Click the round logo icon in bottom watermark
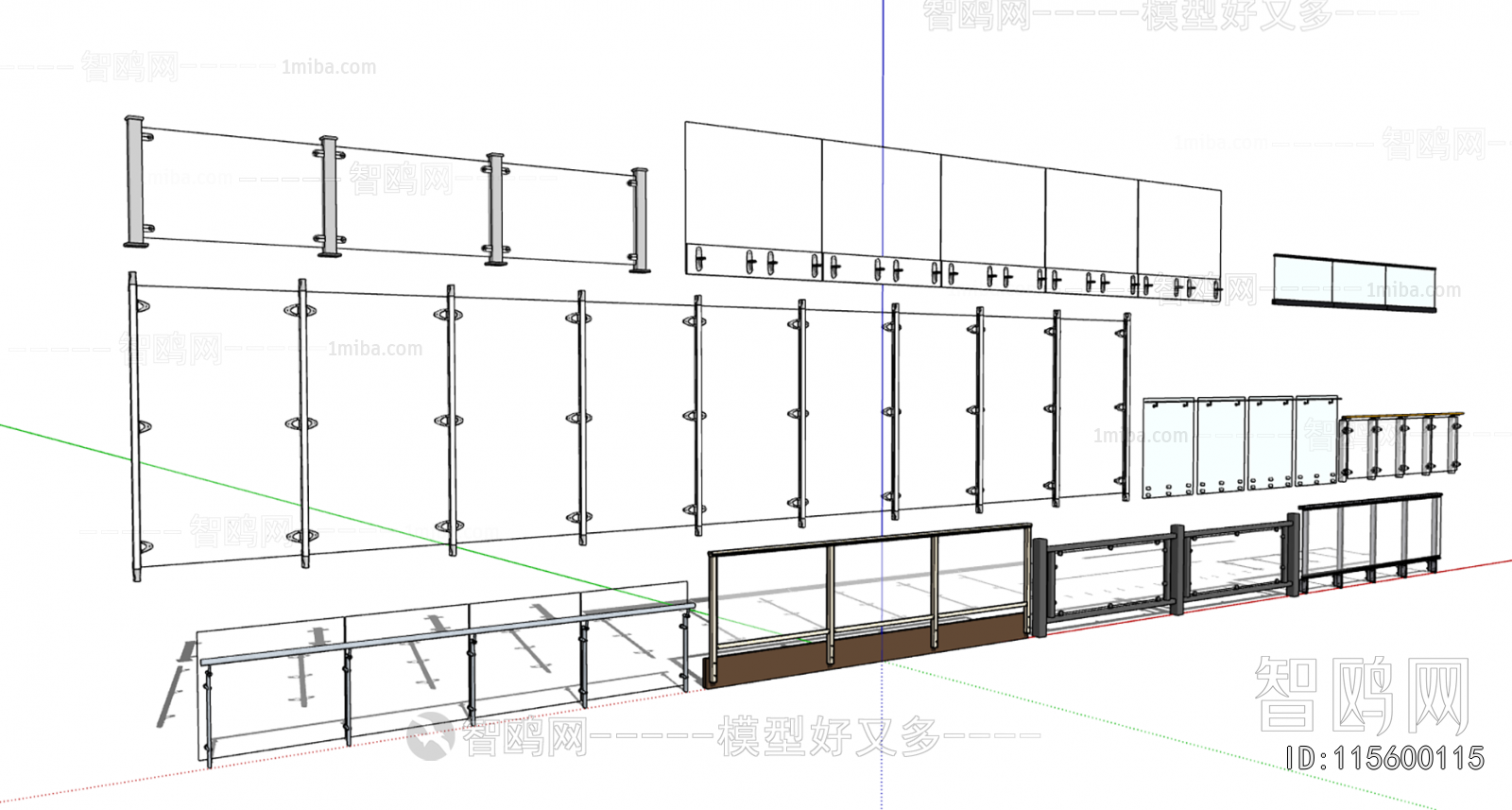1512x810 pixels. tap(431, 735)
